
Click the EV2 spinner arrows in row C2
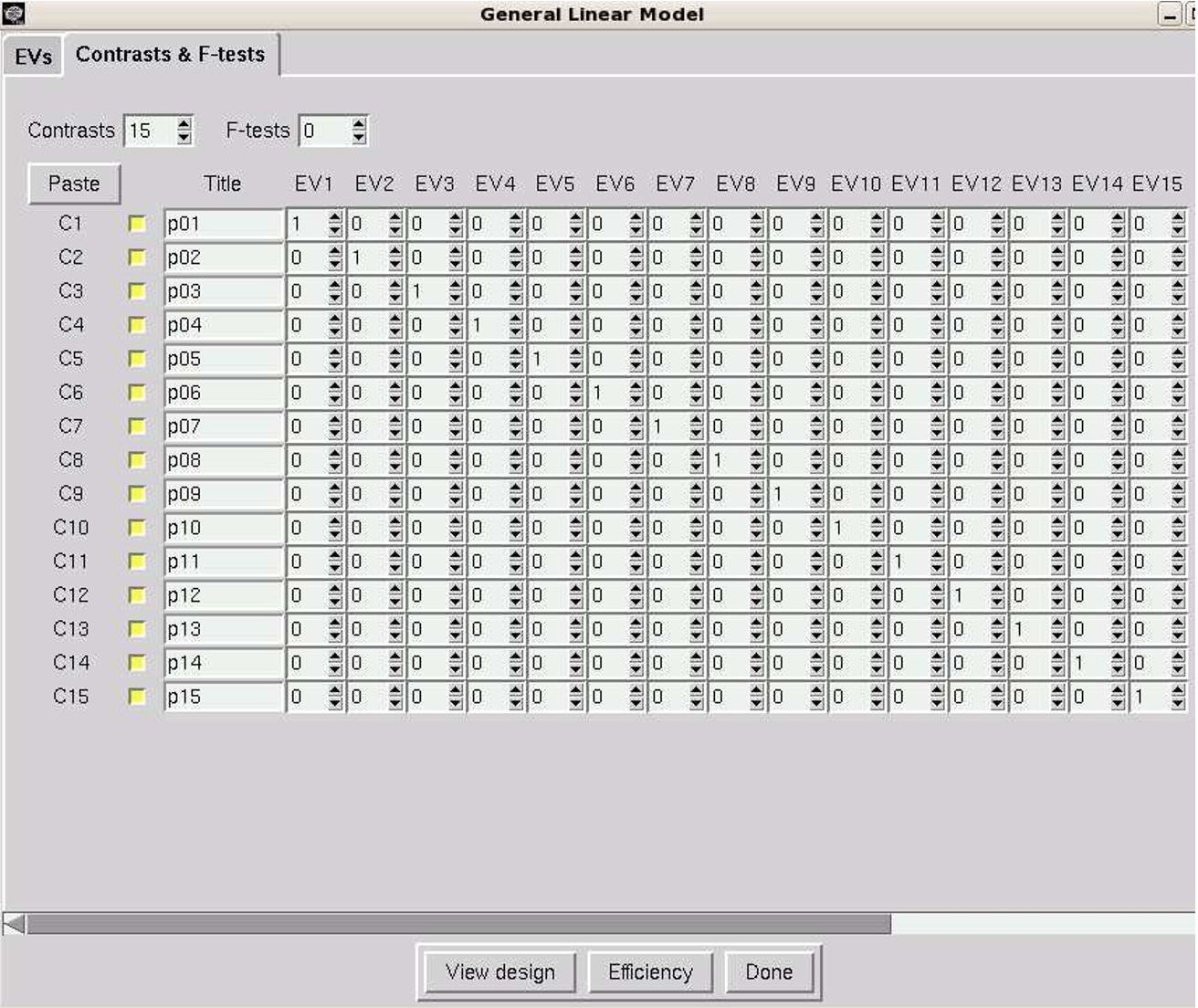click(x=395, y=257)
